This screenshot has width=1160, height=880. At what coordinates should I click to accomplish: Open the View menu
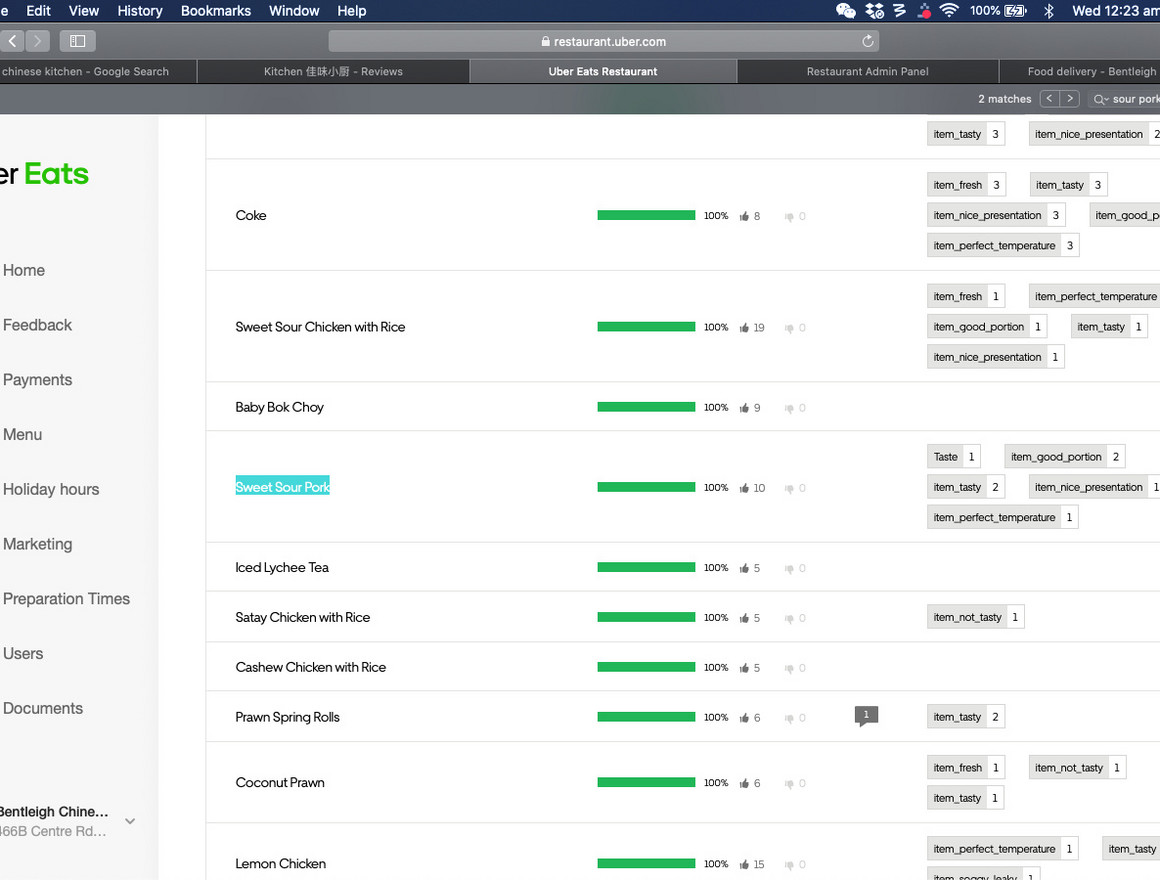[84, 10]
